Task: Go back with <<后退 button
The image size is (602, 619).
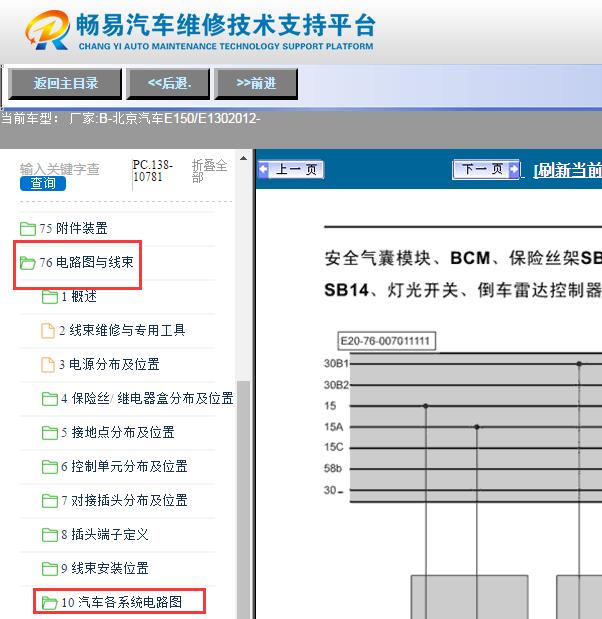Action: click(x=168, y=83)
